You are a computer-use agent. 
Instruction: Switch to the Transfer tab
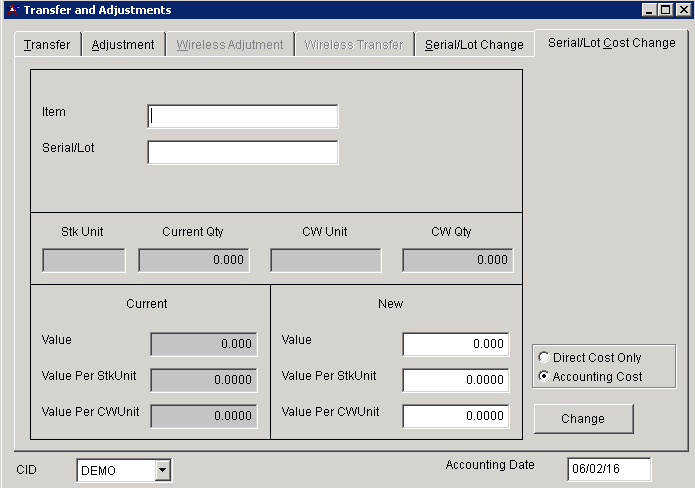[47, 45]
